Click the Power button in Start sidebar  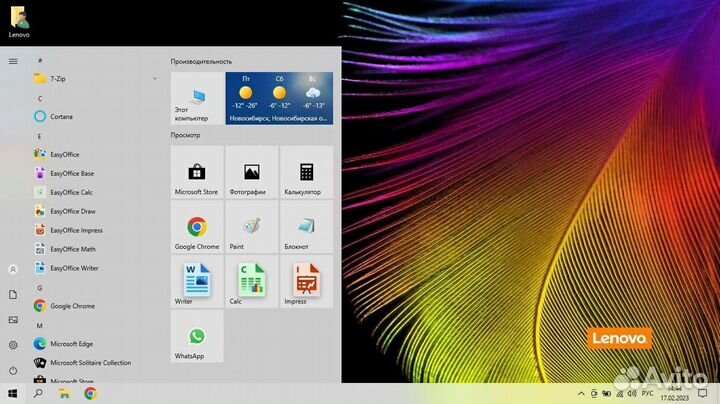[13, 370]
